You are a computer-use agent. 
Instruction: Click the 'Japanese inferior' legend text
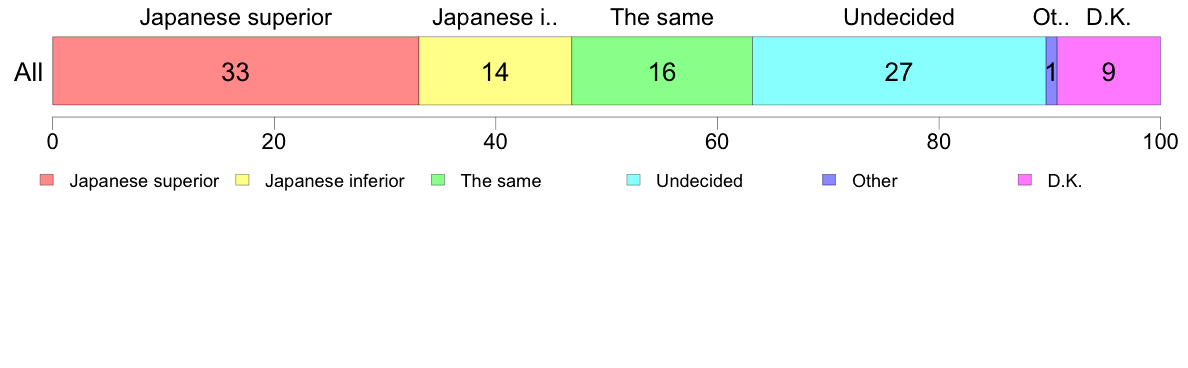[x=334, y=182]
